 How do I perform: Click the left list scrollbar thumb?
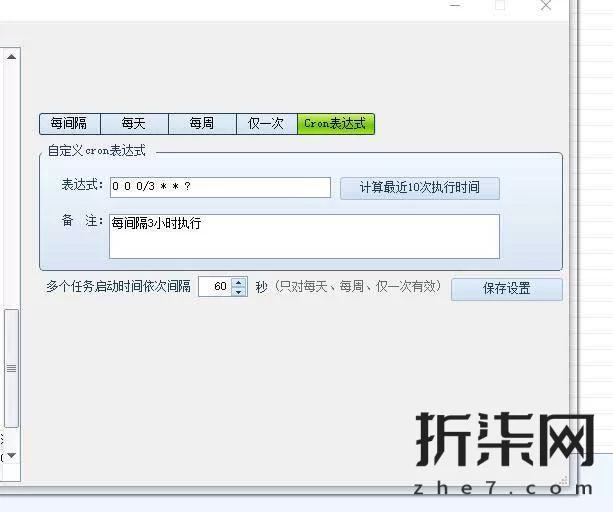click(x=11, y=368)
